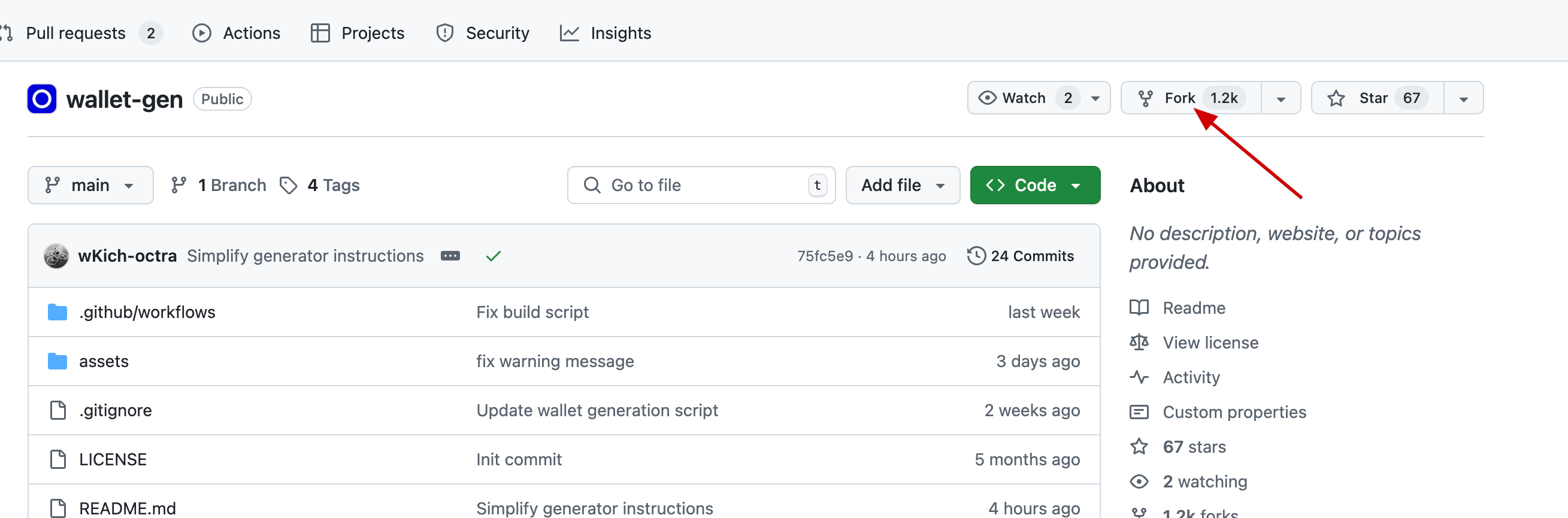Open the 2 watching link
1568x518 pixels.
click(1205, 481)
